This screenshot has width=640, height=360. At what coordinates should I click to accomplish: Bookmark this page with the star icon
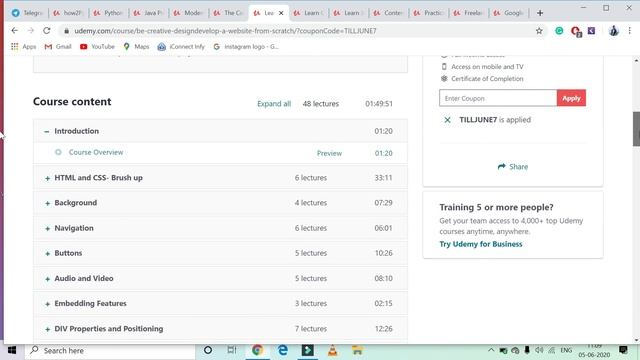539,31
